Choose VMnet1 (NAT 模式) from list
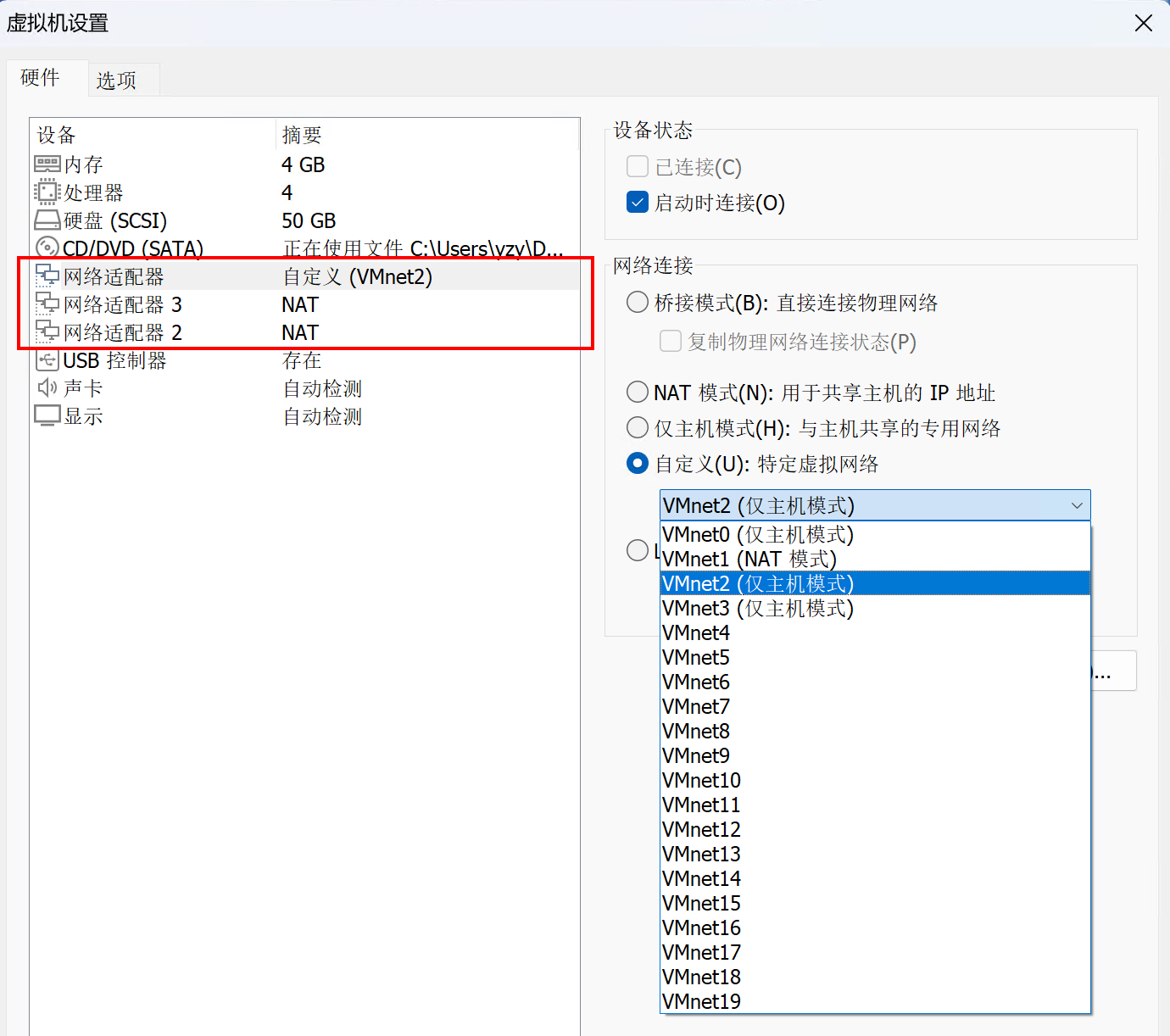 [x=875, y=559]
